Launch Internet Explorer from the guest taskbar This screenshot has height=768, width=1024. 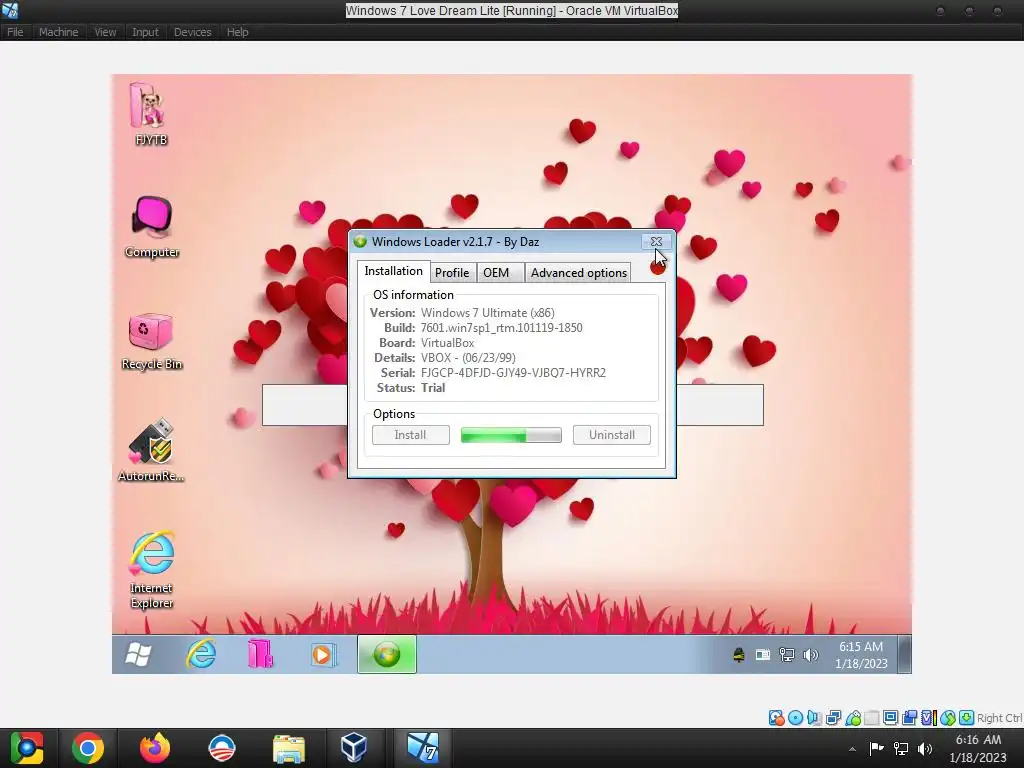[201, 654]
